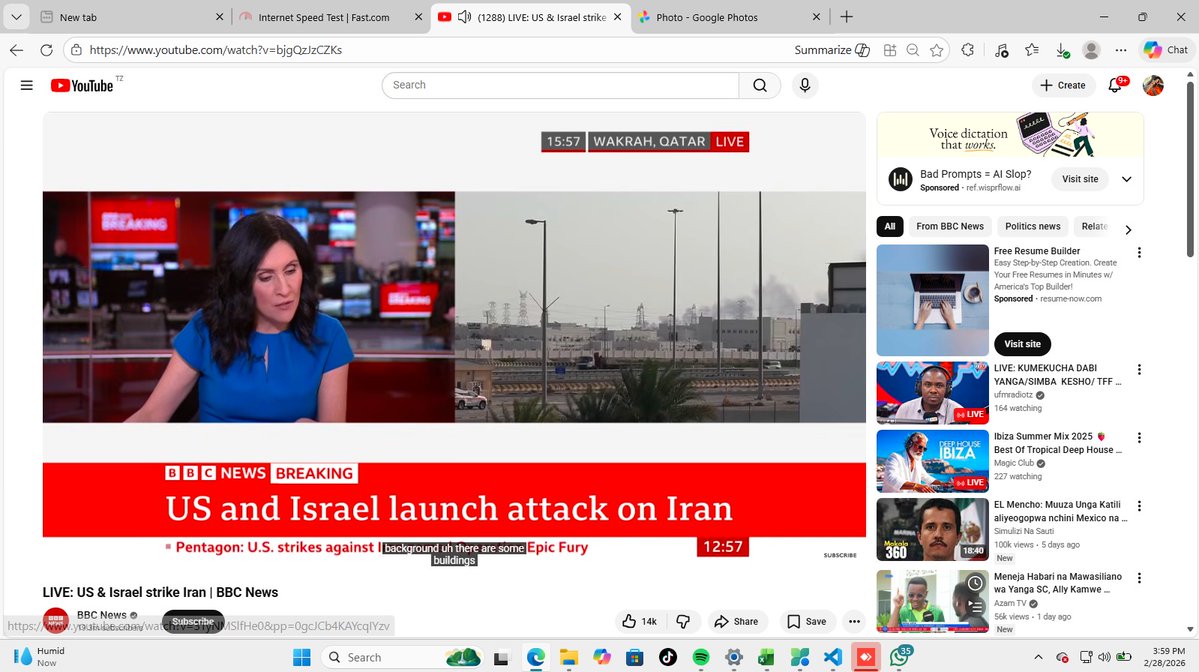1199x672 pixels.
Task: Open the YouTube account avatar menu
Action: pos(1153,85)
